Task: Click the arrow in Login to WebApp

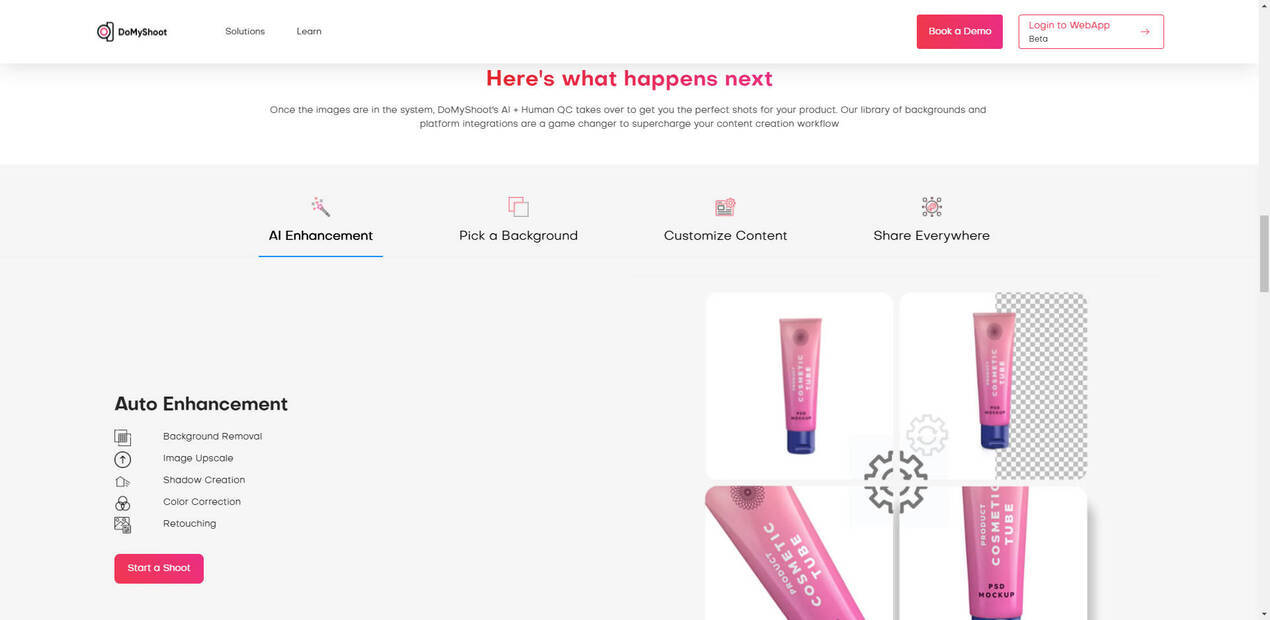Action: [1145, 32]
